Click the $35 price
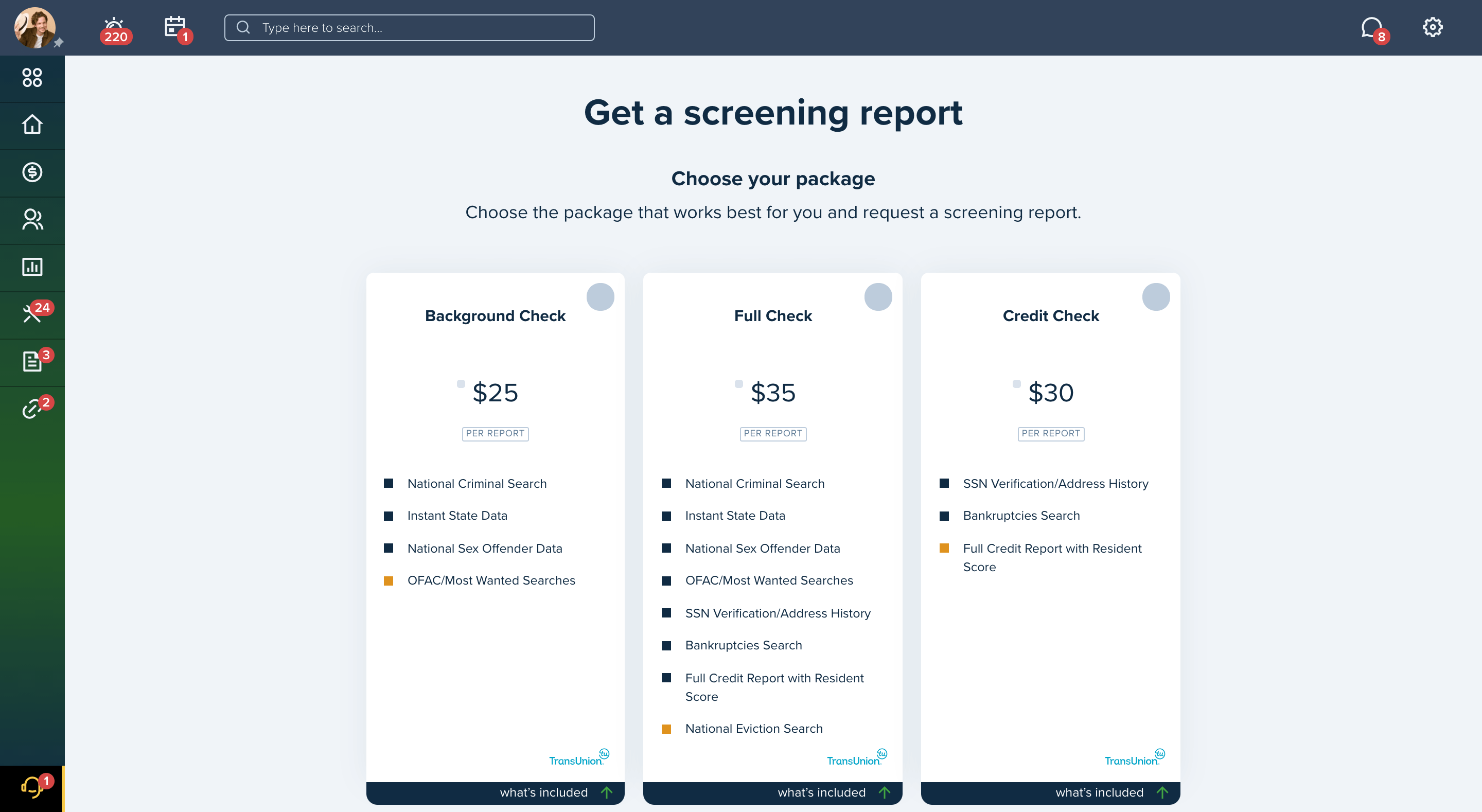 coord(773,393)
